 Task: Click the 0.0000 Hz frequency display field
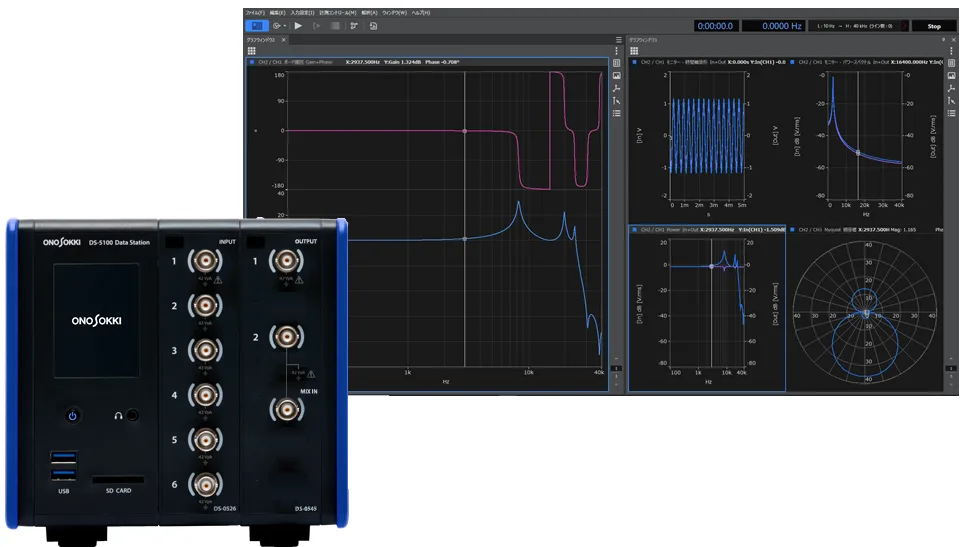(775, 26)
